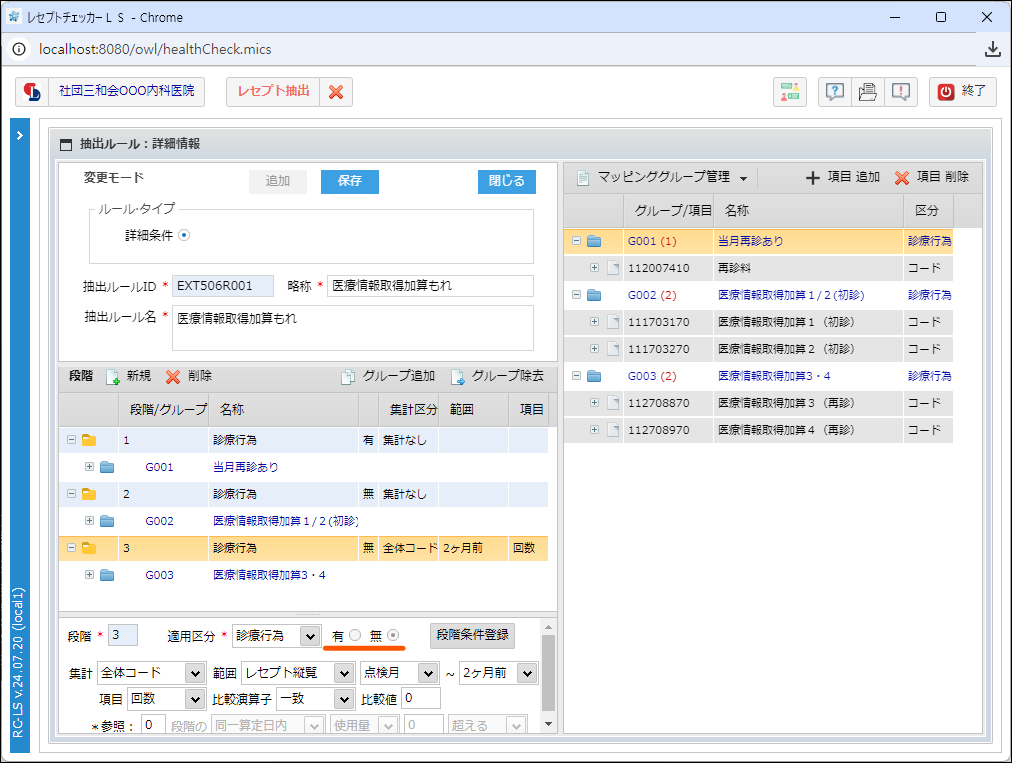The width and height of the screenshot is (1012, 763).
Task: Click the マッピンググループ管理 document icon
Action: [583, 178]
